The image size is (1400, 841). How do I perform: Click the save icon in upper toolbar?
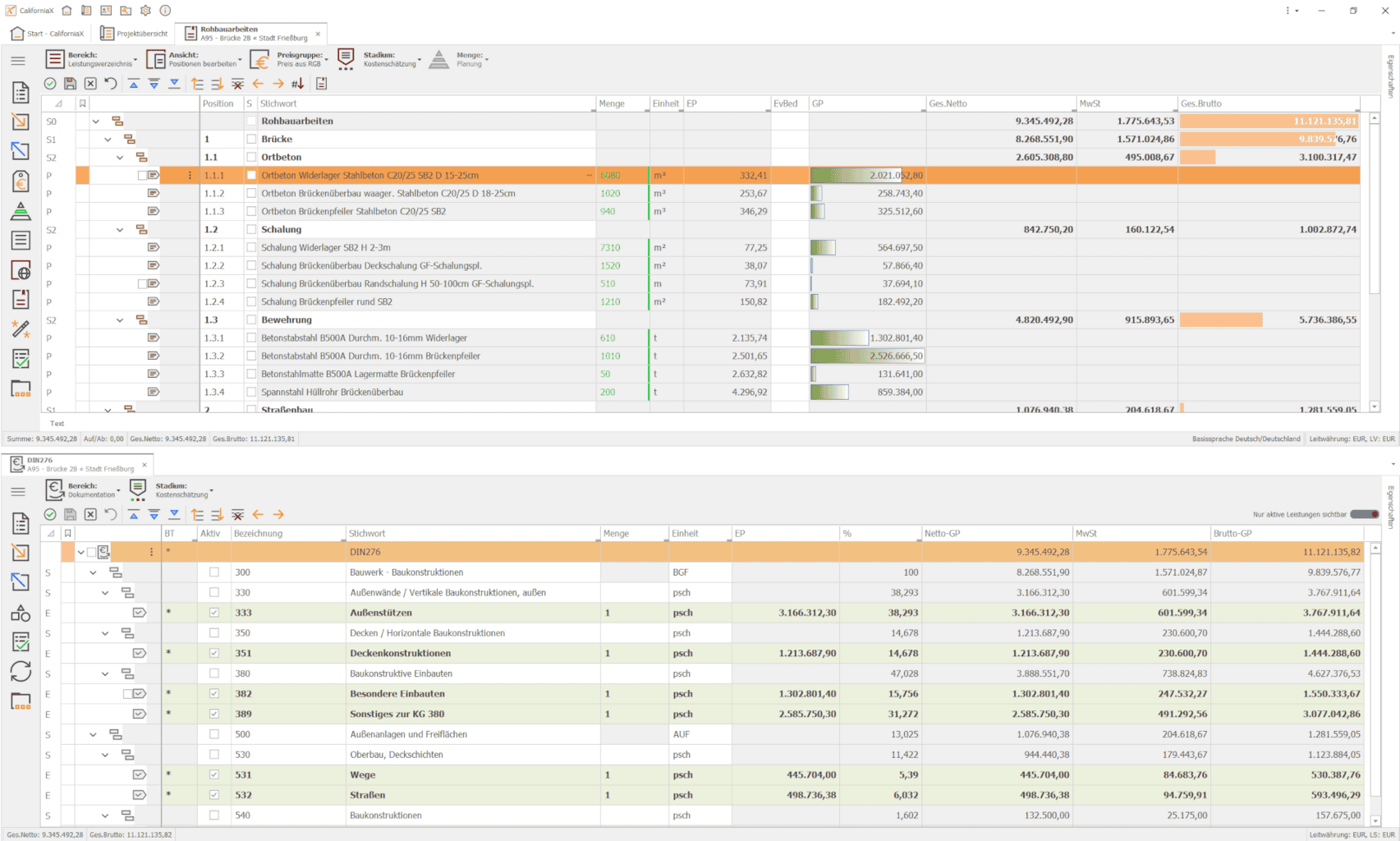70,84
